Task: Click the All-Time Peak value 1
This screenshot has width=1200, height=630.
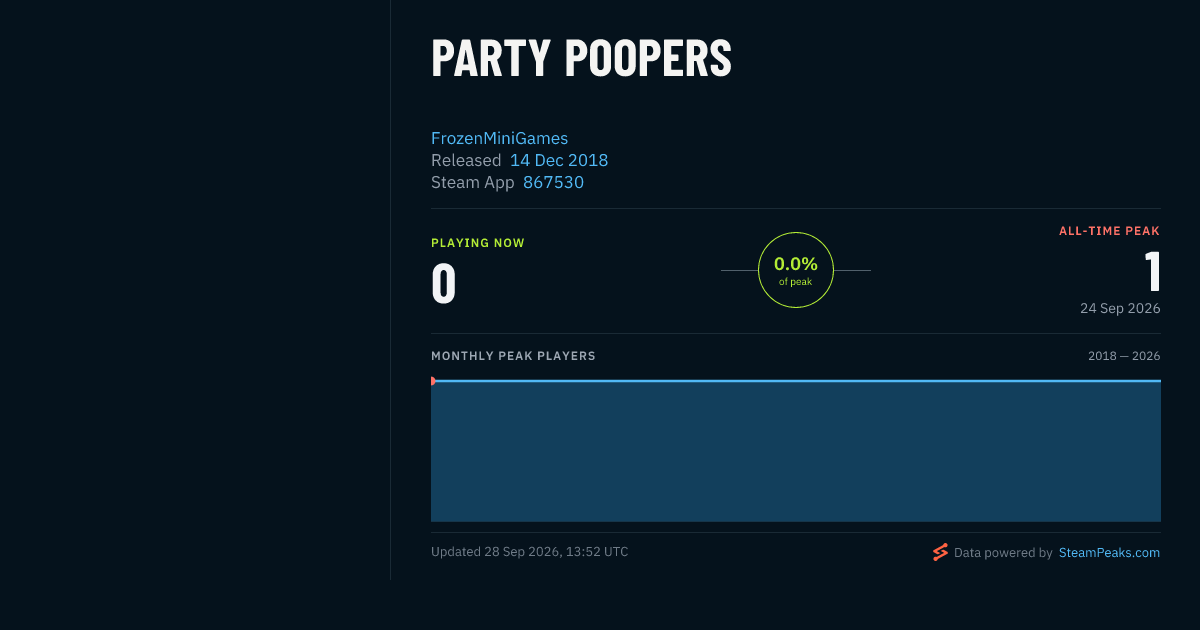Action: (1152, 271)
